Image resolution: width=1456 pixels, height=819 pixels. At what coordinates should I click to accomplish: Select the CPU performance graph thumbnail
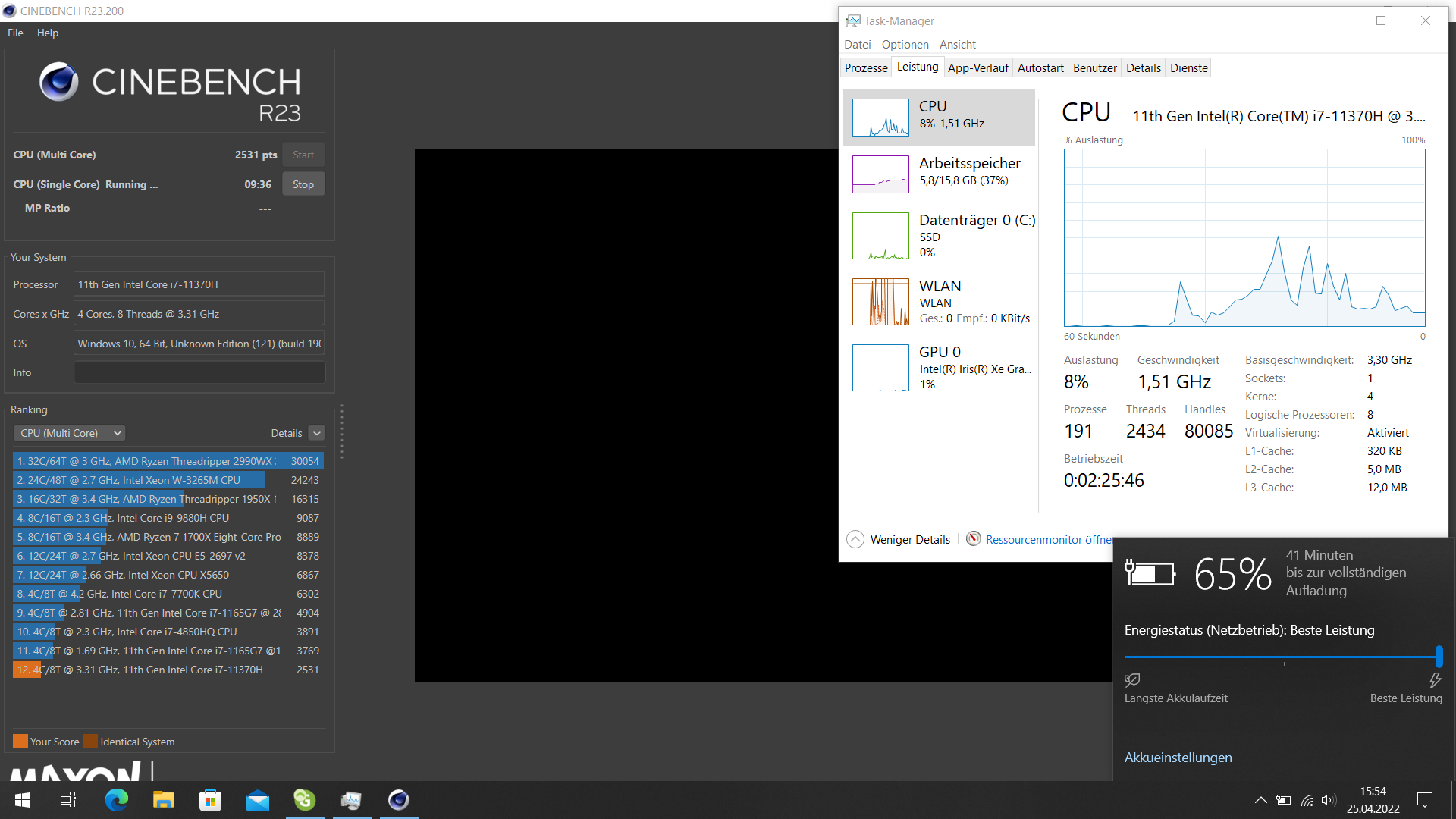coord(880,118)
